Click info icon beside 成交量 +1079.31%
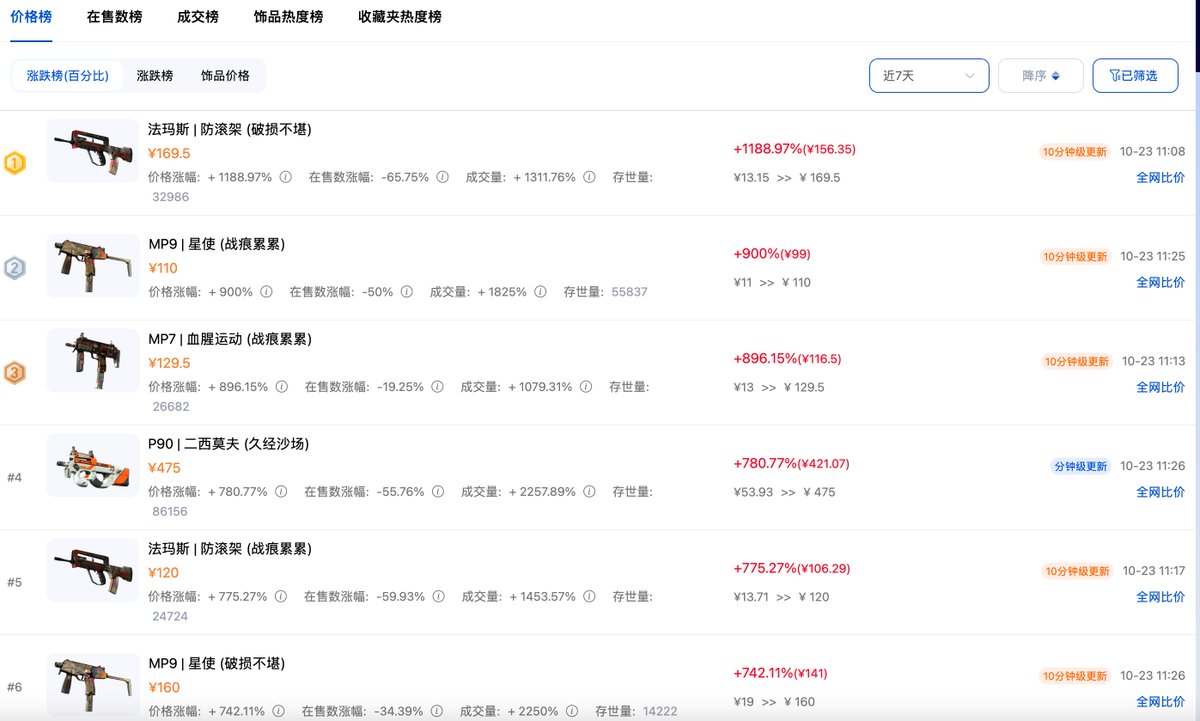1200x721 pixels. (586, 387)
